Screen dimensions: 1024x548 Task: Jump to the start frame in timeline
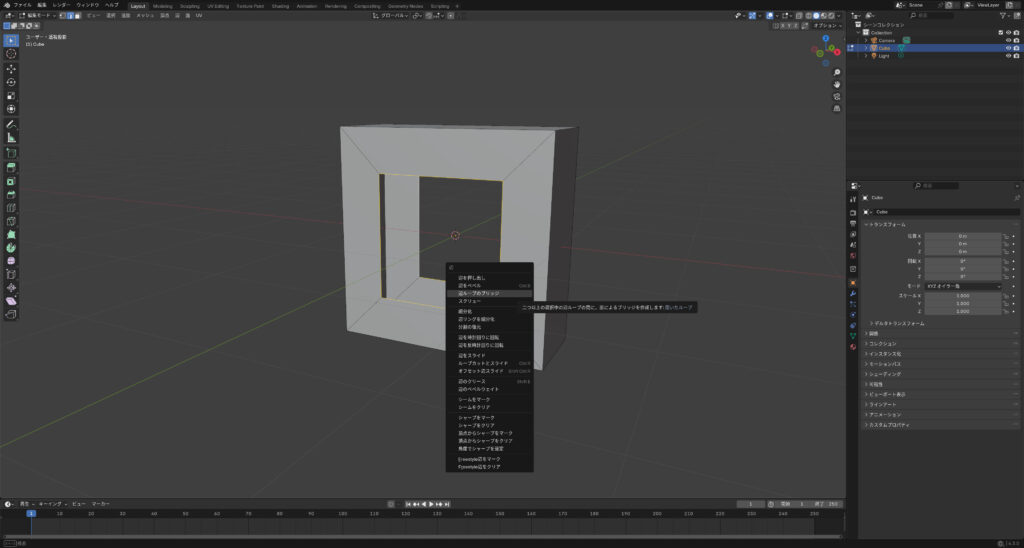pyautogui.click(x=408, y=504)
